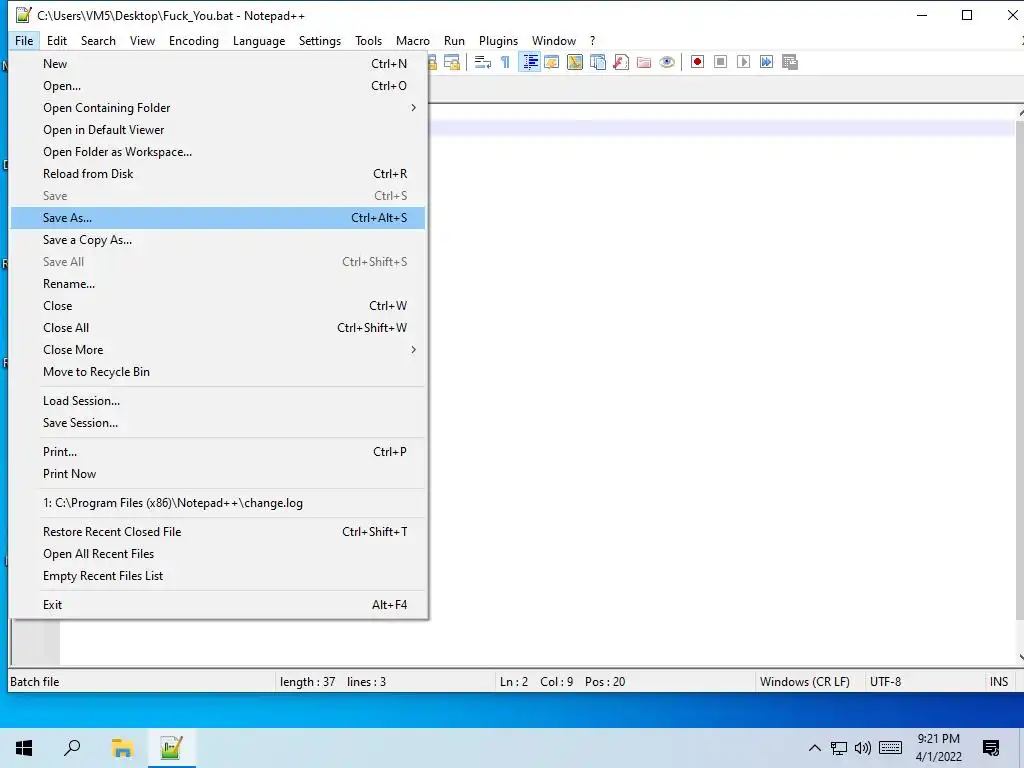Click the volume speaker tray icon
This screenshot has width=1024, height=768.
pos(863,748)
